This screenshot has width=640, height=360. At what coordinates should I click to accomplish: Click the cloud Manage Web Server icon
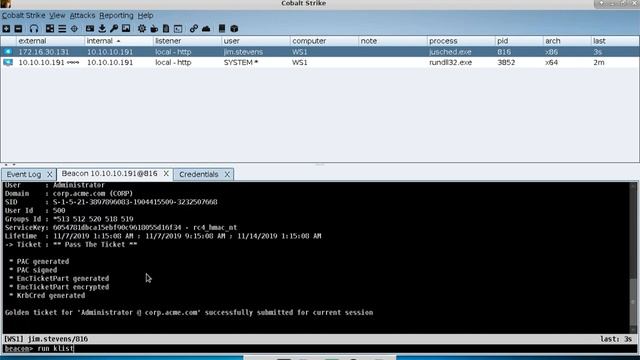click(x=206, y=29)
